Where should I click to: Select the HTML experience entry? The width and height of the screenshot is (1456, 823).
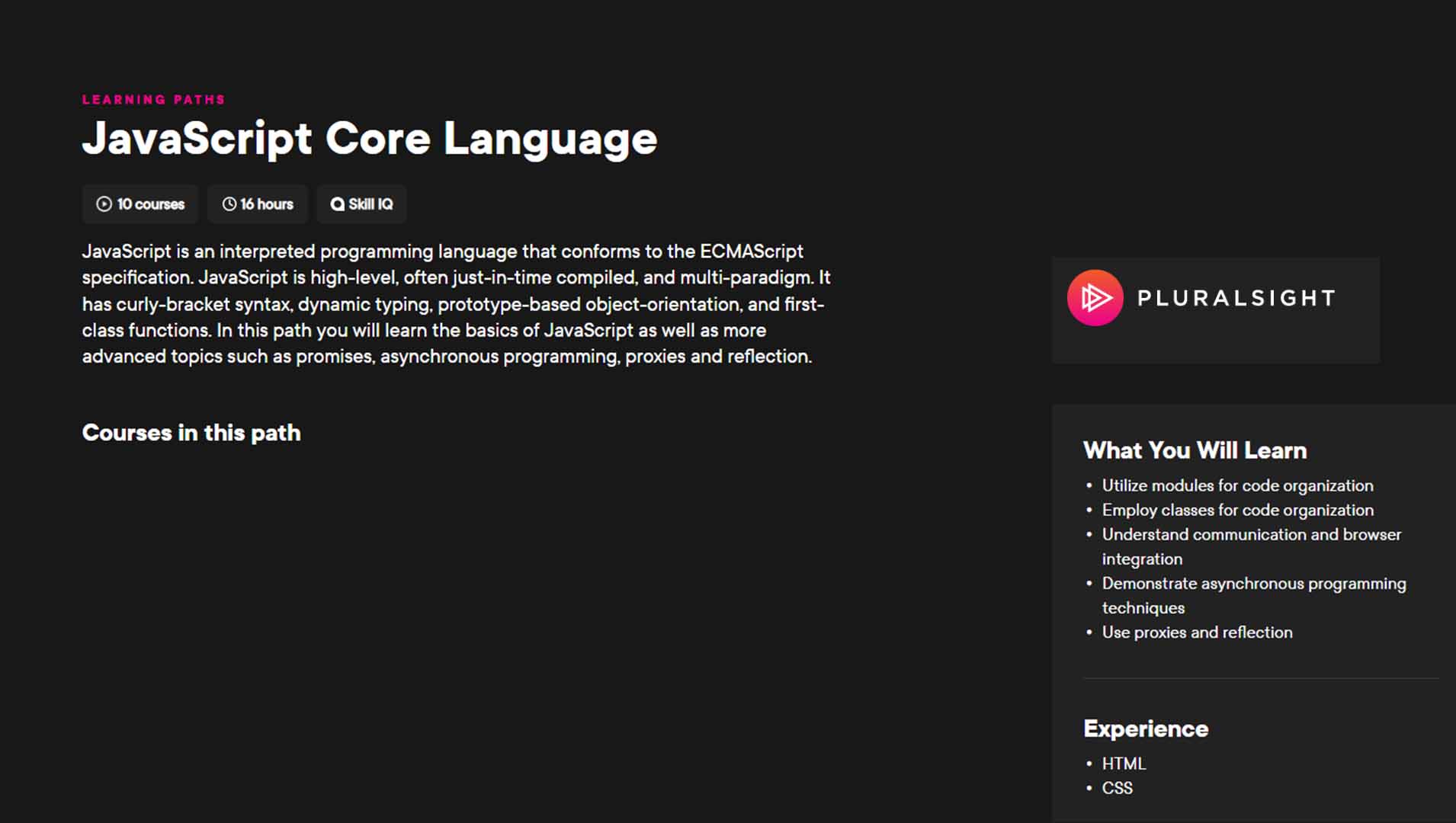point(1123,764)
